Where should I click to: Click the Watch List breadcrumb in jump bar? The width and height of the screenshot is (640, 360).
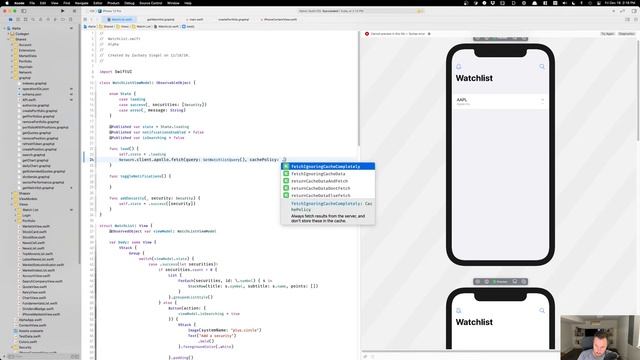[x=142, y=27]
